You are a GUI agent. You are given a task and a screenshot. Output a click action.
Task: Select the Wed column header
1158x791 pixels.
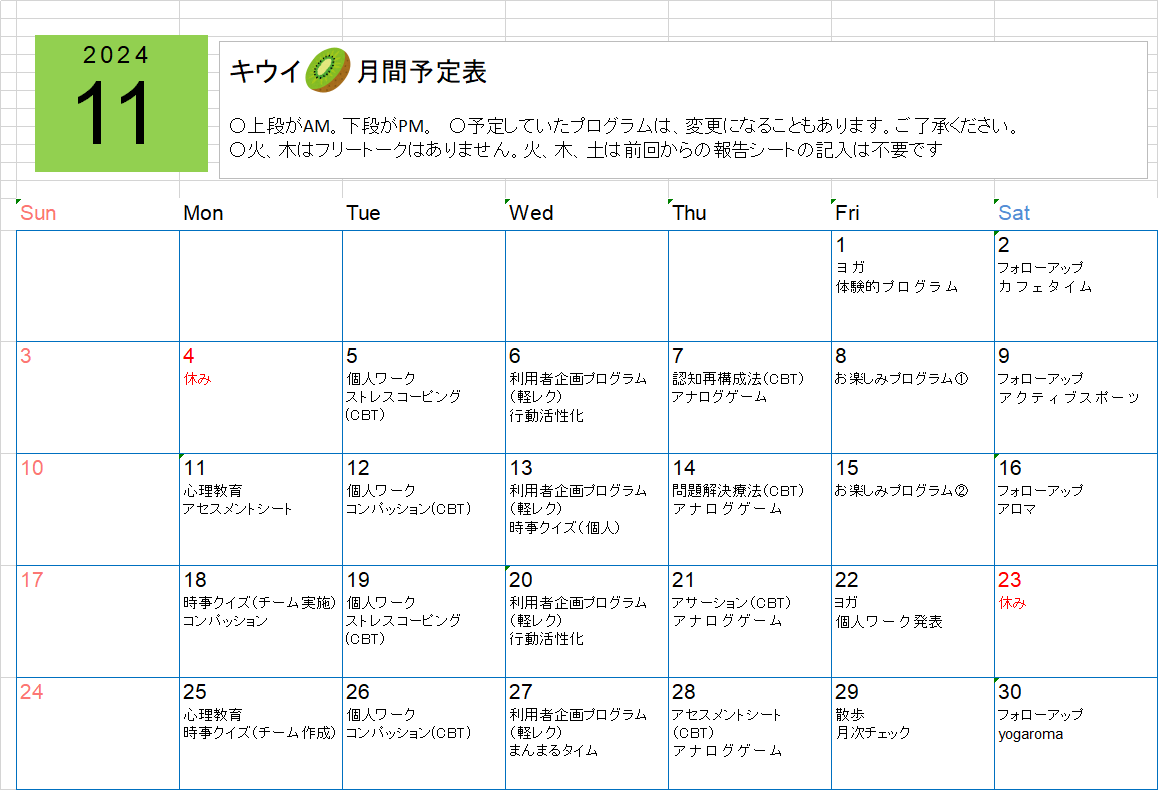point(531,213)
